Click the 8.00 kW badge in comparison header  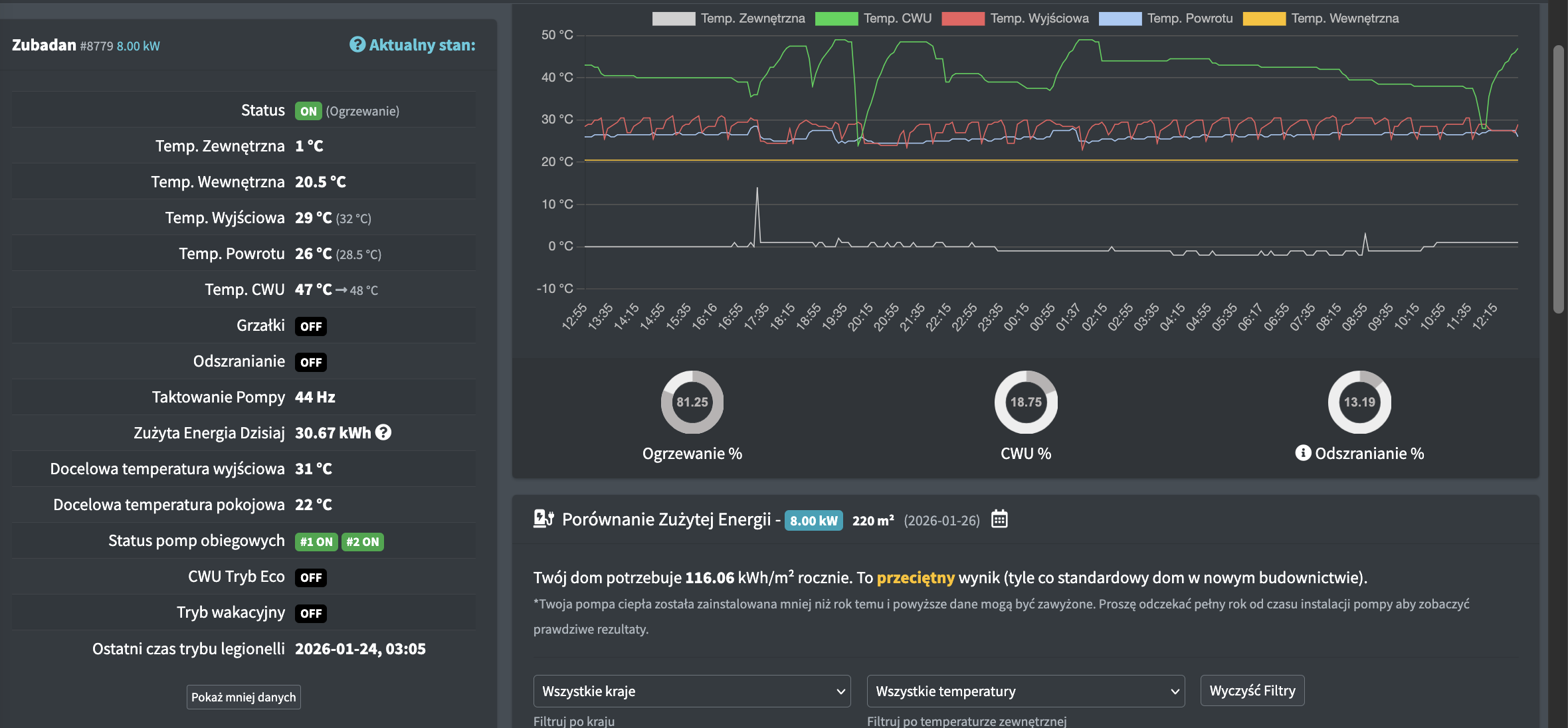click(x=813, y=521)
